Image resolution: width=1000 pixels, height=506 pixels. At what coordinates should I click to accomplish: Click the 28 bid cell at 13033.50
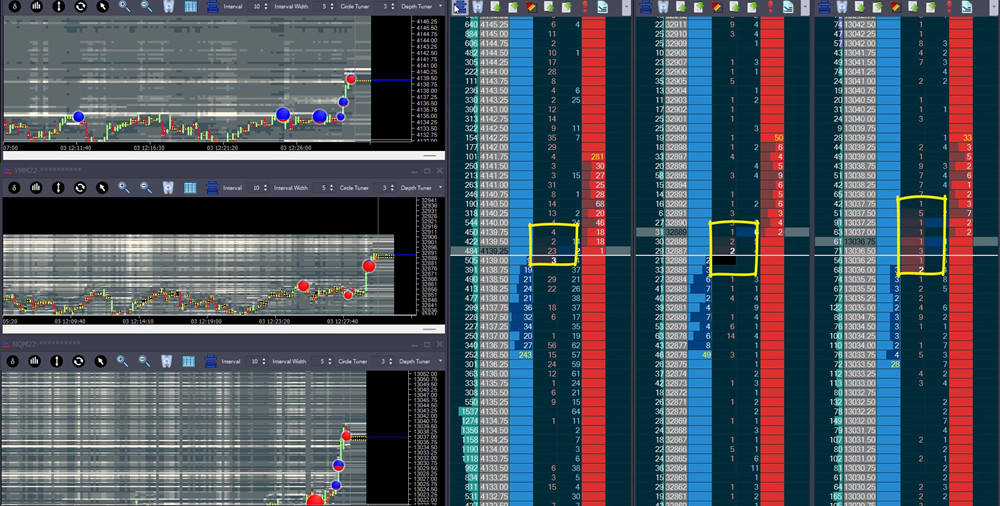click(890, 364)
